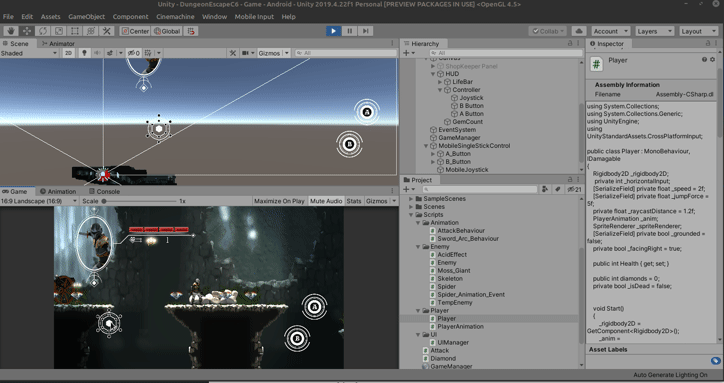Click the Game view Scale slider handle
The width and height of the screenshot is (724, 383).
coord(104,201)
